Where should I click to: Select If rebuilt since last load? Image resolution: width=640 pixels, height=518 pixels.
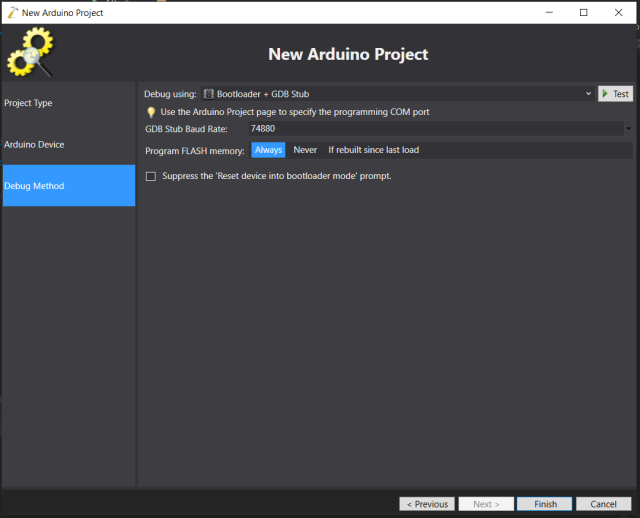[373, 150]
